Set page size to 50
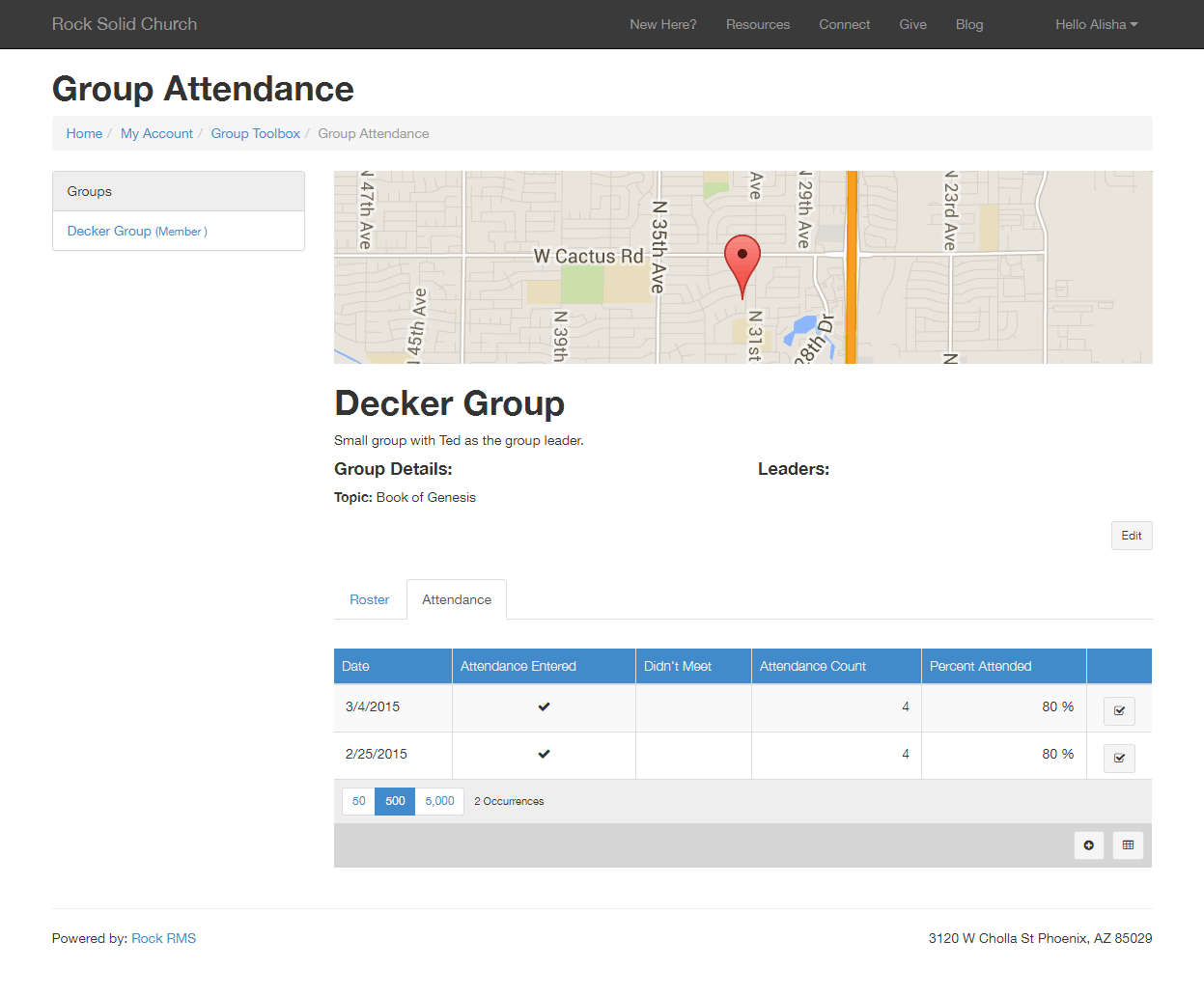This screenshot has width=1204, height=996. point(358,801)
